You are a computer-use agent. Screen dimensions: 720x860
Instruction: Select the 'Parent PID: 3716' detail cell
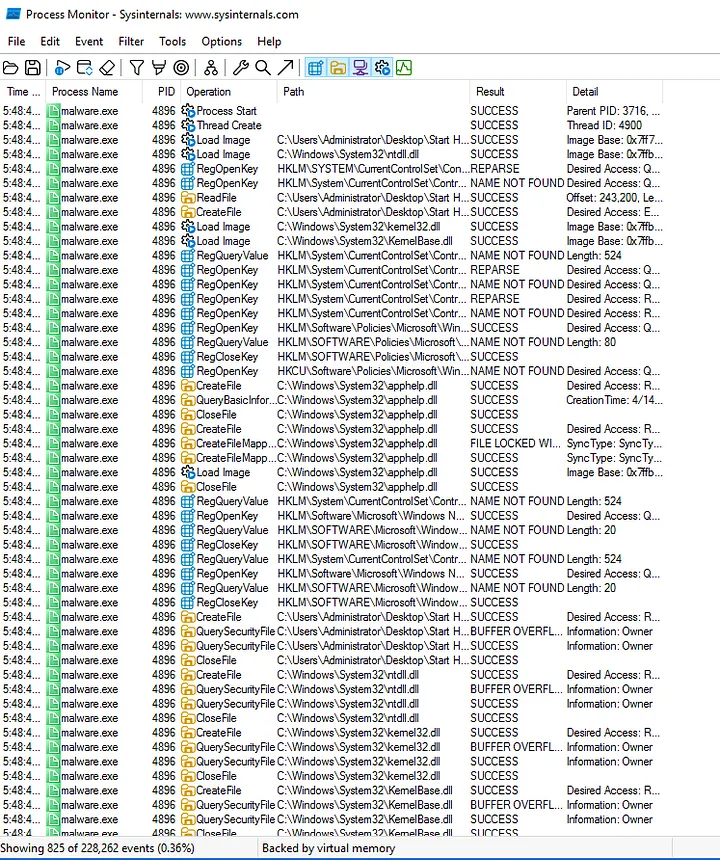point(613,111)
